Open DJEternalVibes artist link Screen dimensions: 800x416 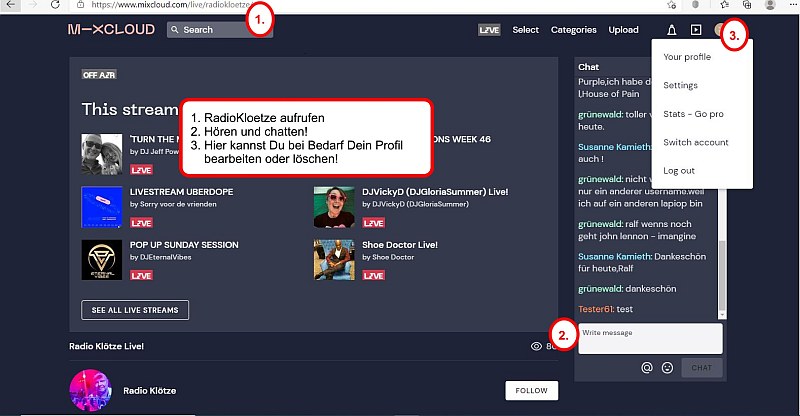[166, 257]
